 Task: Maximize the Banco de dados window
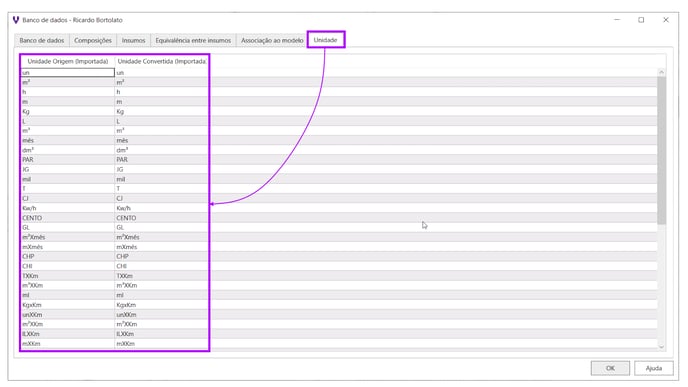pyautogui.click(x=641, y=20)
